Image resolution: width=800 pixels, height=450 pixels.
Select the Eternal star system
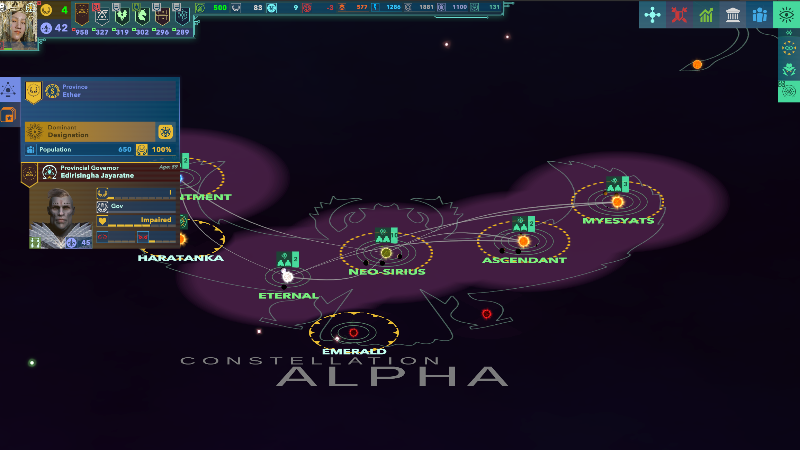pos(288,277)
